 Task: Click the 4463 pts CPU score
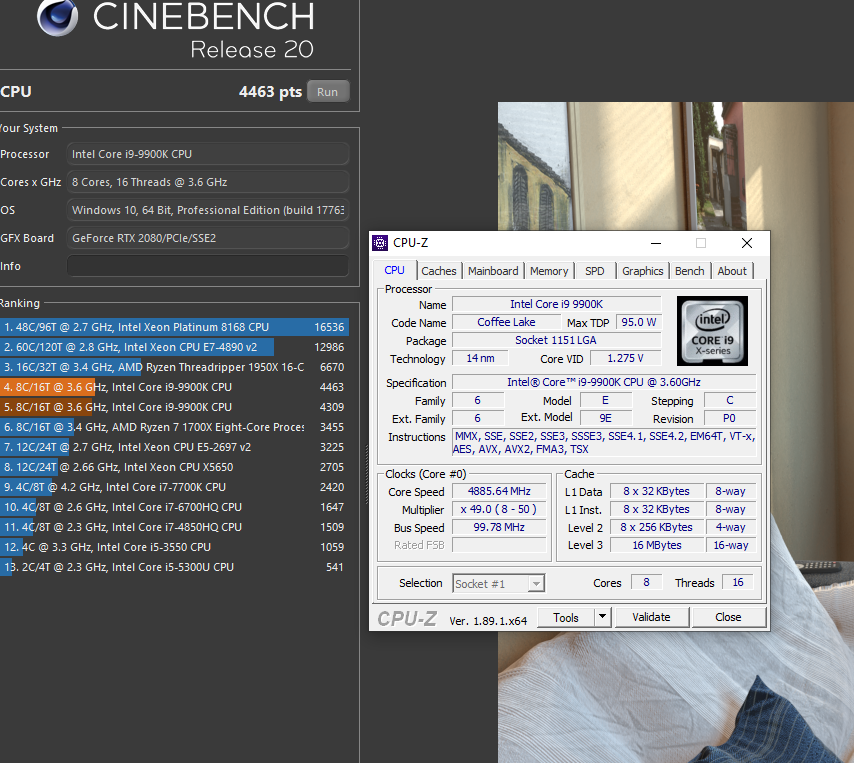click(270, 91)
